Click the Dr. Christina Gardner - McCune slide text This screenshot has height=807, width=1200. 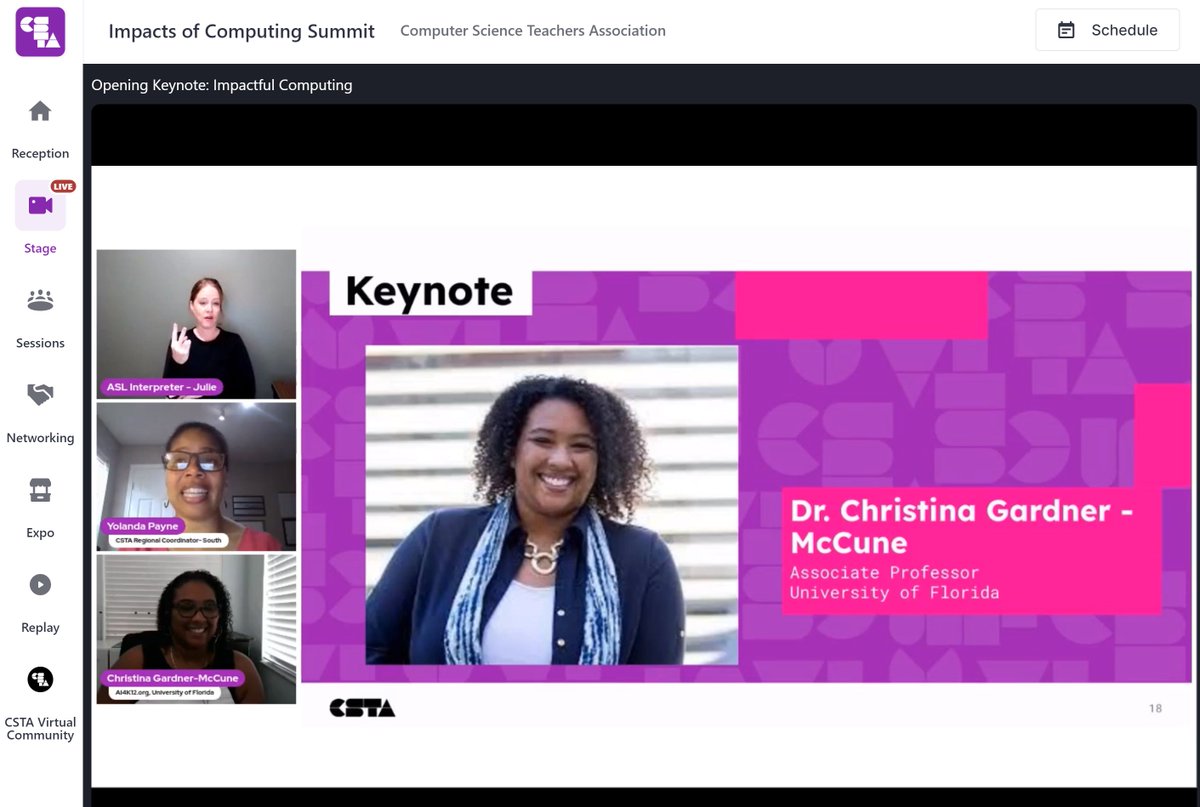pyautogui.click(x=962, y=527)
